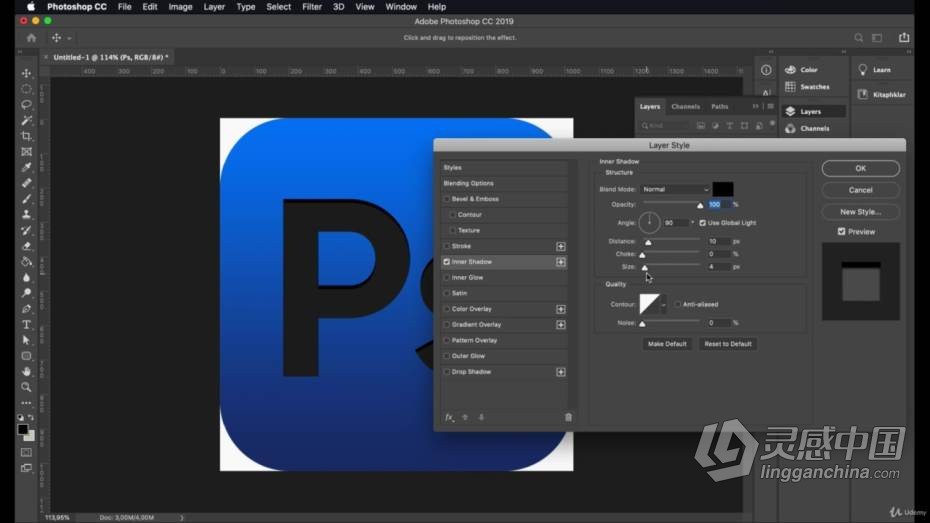
Task: Select the Pen tool
Action: pyautogui.click(x=26, y=309)
